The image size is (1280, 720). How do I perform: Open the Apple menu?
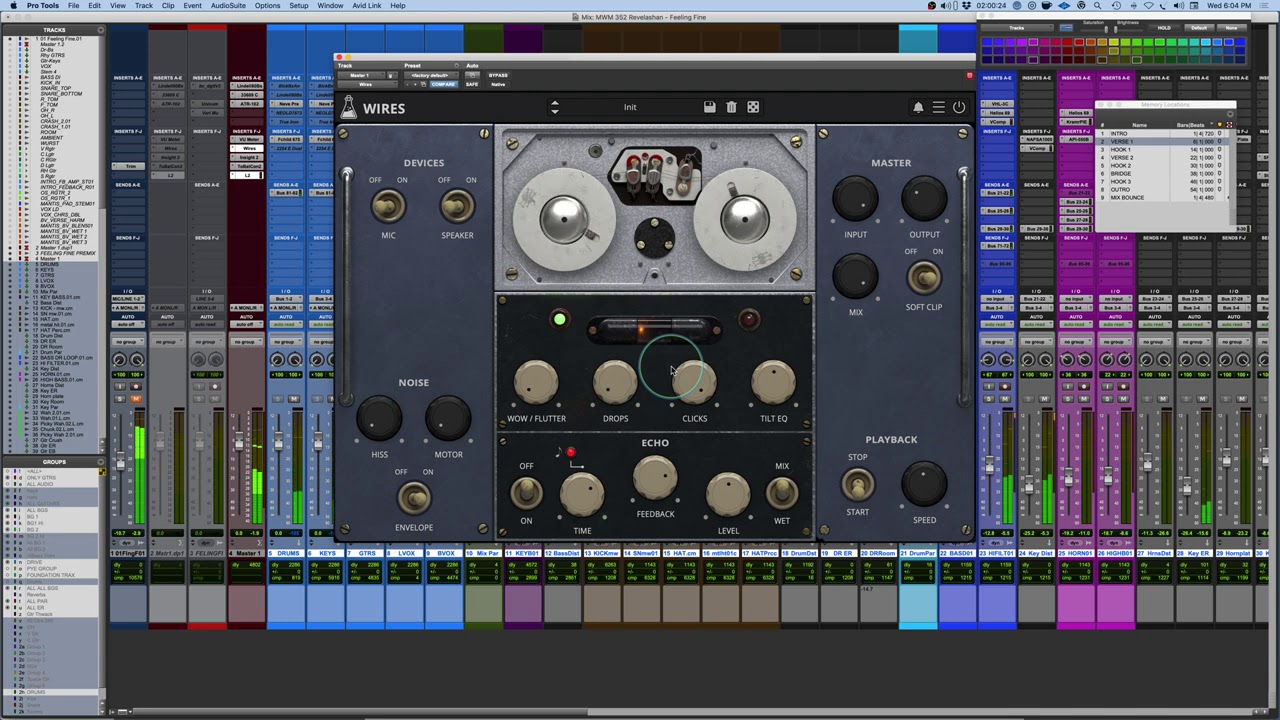(13, 5)
